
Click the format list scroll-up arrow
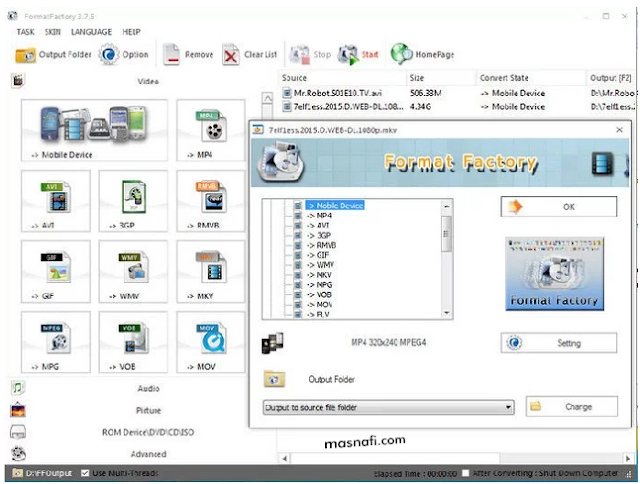click(x=447, y=206)
